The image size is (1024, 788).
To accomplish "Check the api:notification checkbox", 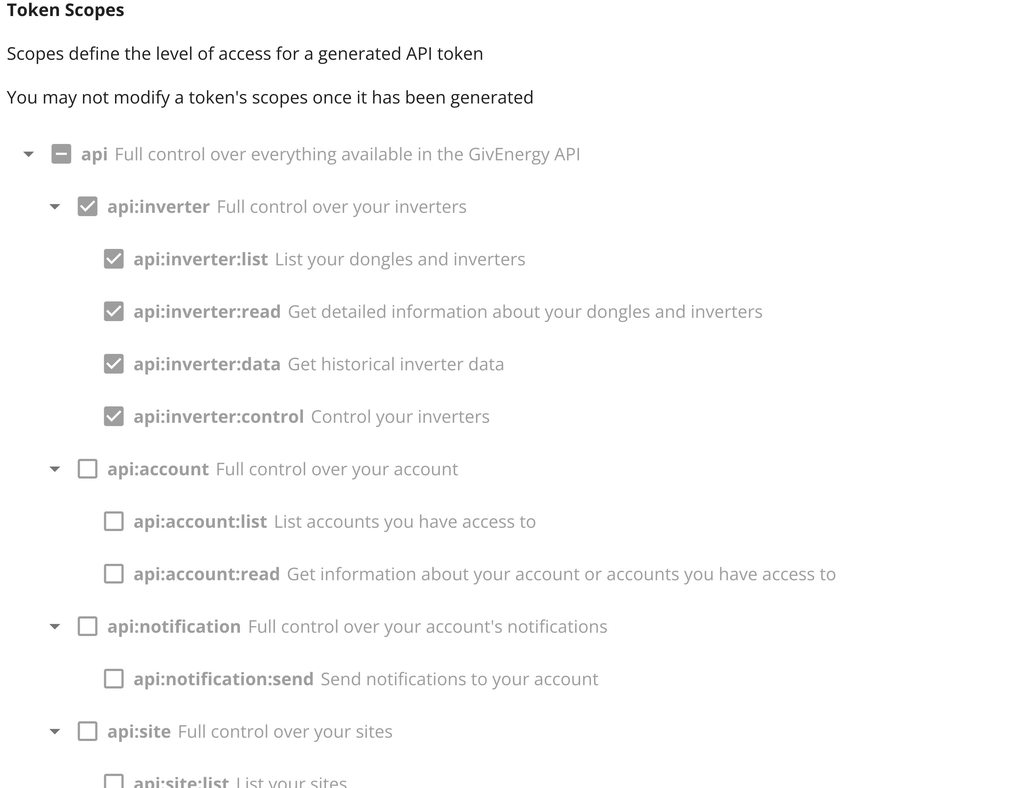I will pyautogui.click(x=88, y=626).
